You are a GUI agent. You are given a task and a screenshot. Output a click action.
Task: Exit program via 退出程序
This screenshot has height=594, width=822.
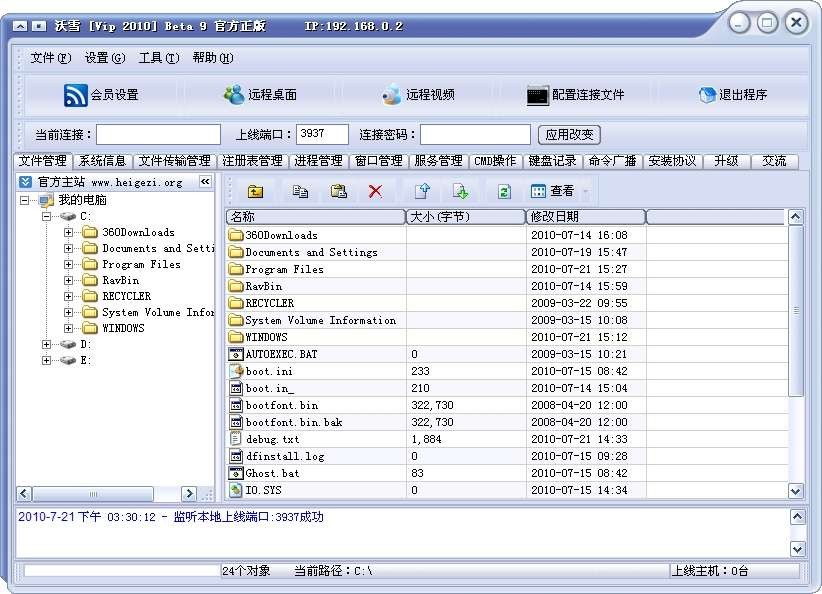731,94
